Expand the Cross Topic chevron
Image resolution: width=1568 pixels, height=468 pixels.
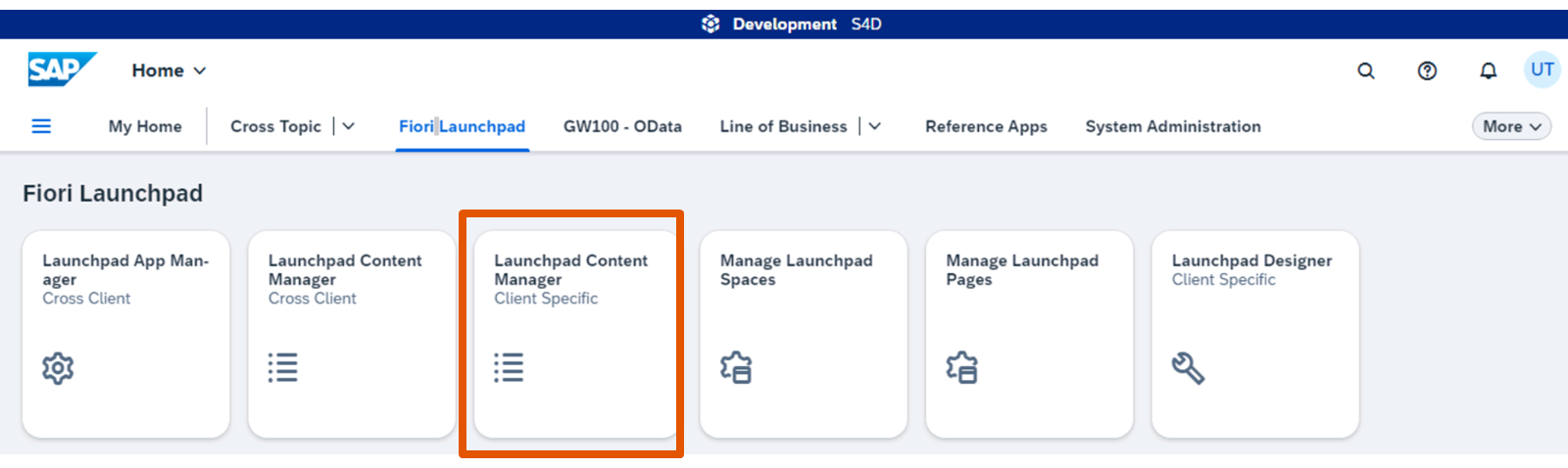(x=349, y=126)
